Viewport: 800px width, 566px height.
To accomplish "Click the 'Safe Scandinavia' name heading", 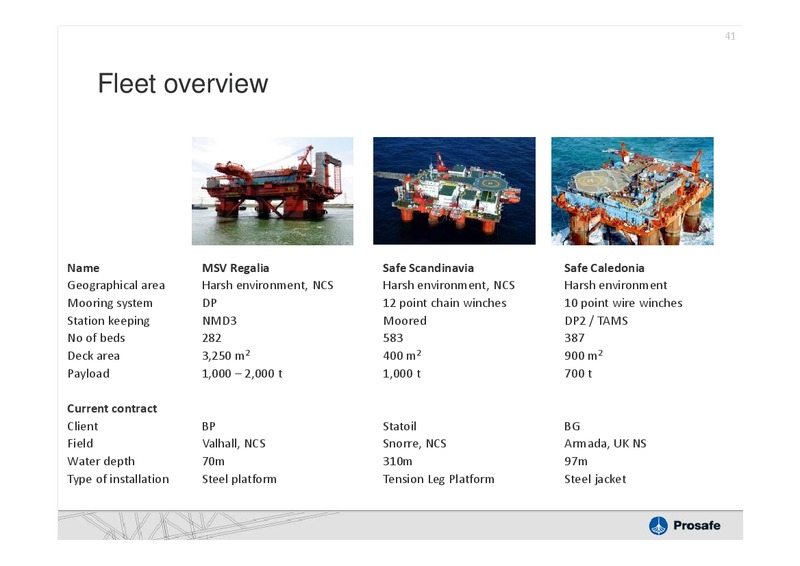I will (x=428, y=268).
